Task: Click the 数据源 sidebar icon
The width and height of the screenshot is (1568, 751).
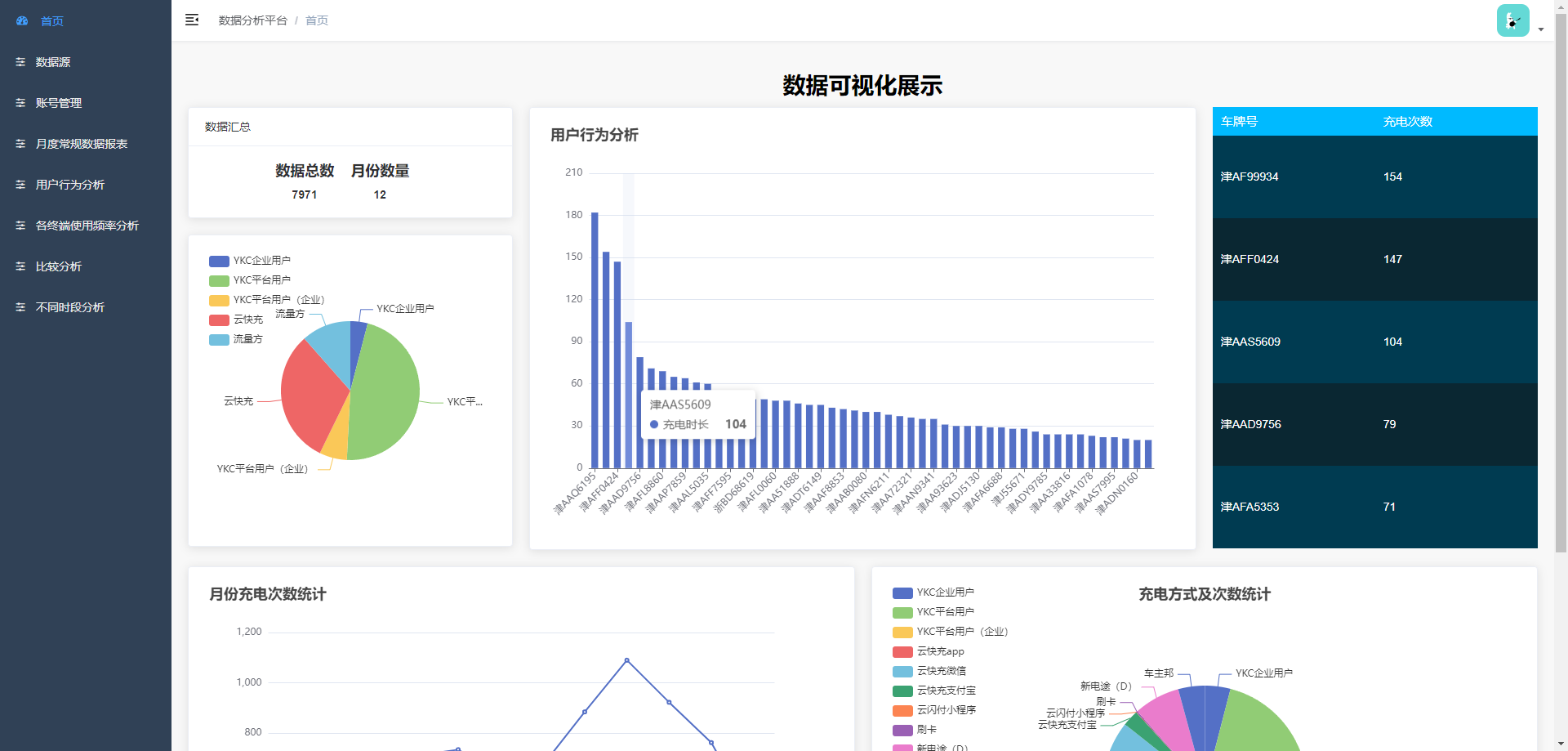Action: click(x=20, y=62)
